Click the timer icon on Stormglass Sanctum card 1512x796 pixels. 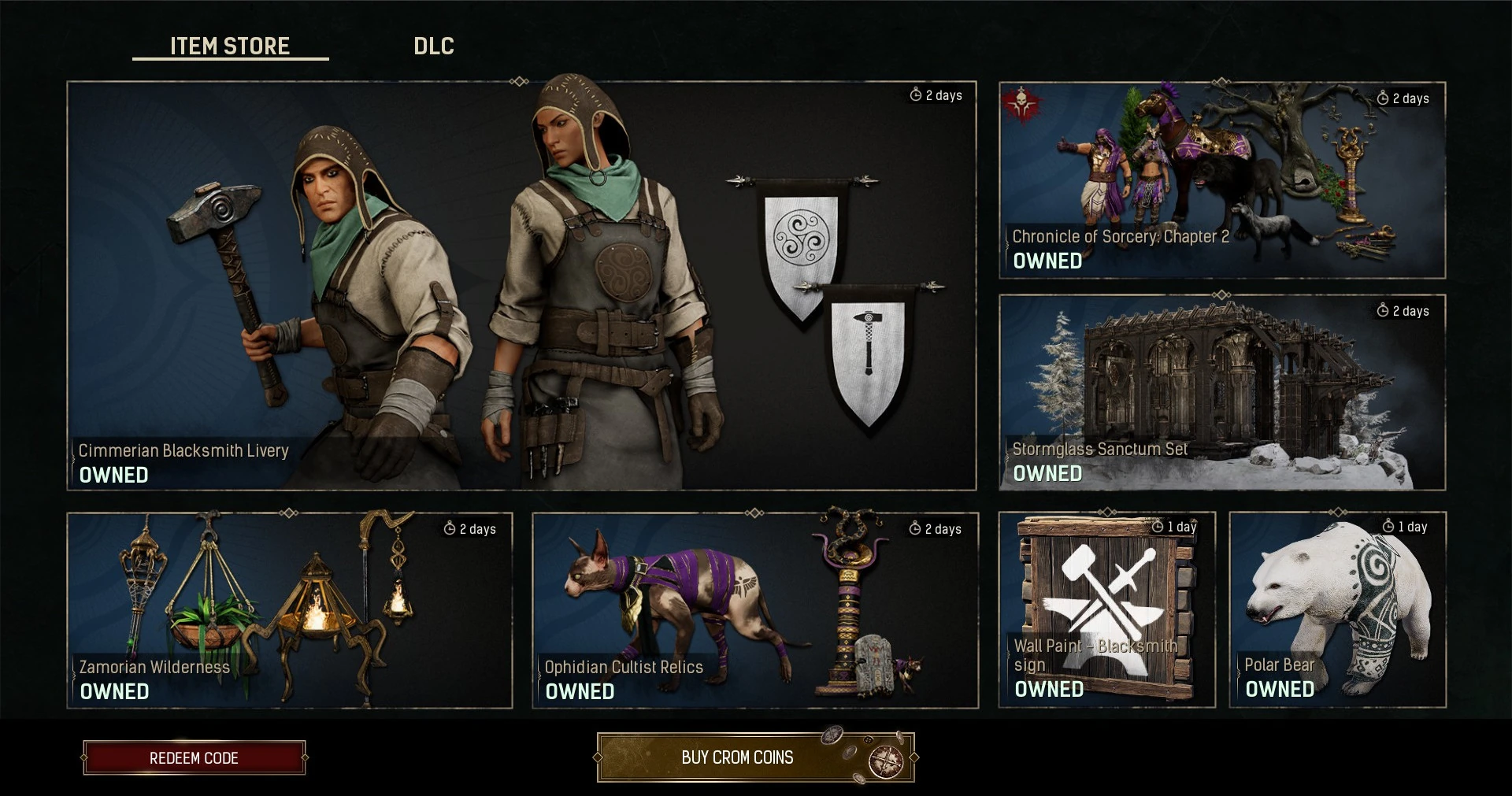[x=1382, y=310]
